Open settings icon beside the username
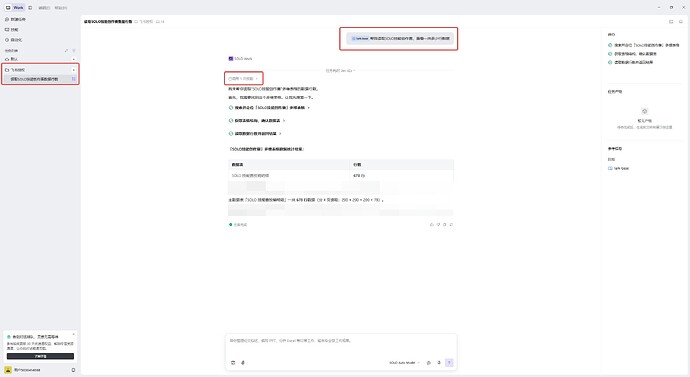Screen dimensions: 690x377 (x=73, y=370)
